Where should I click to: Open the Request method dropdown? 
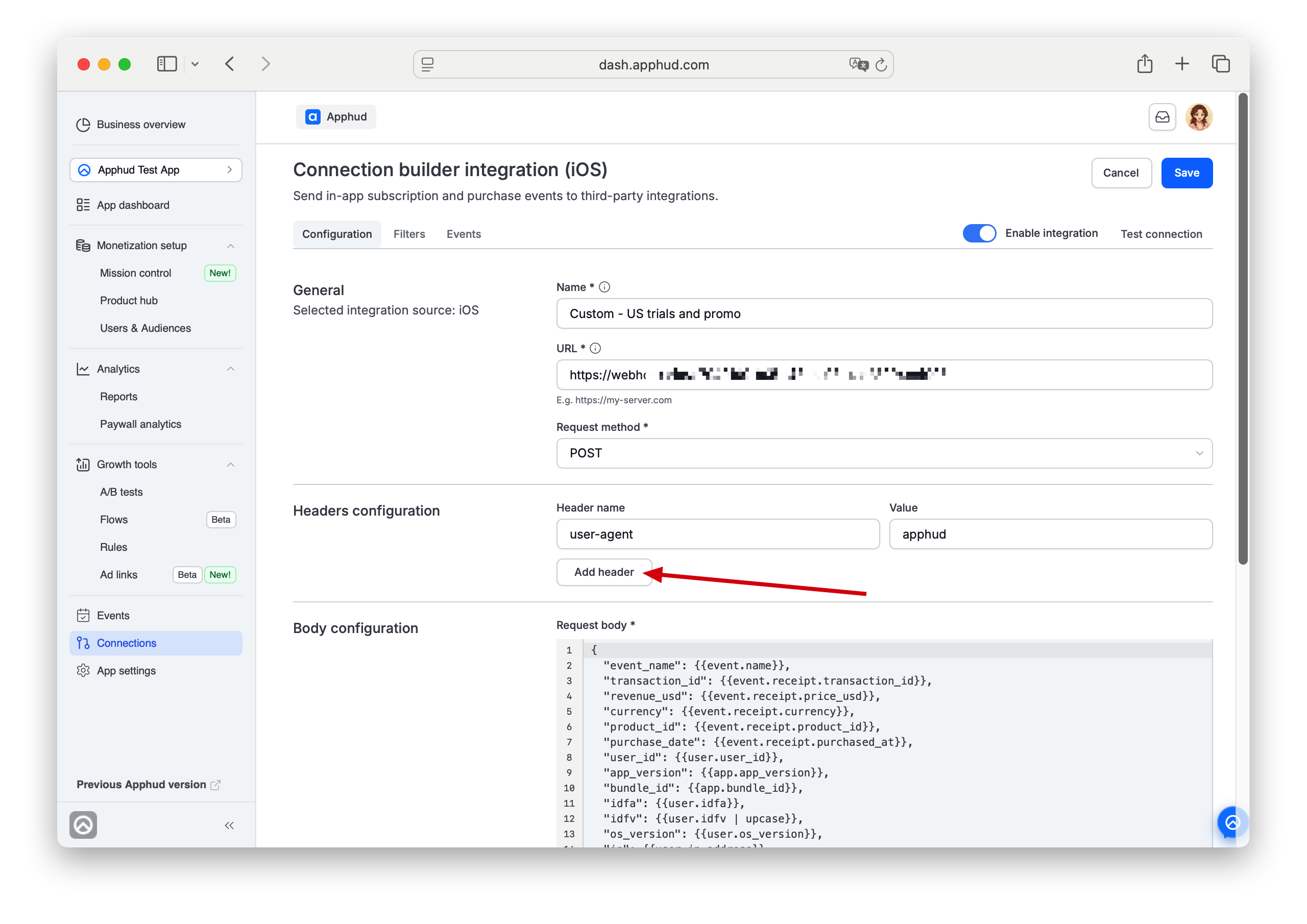pyautogui.click(x=884, y=453)
